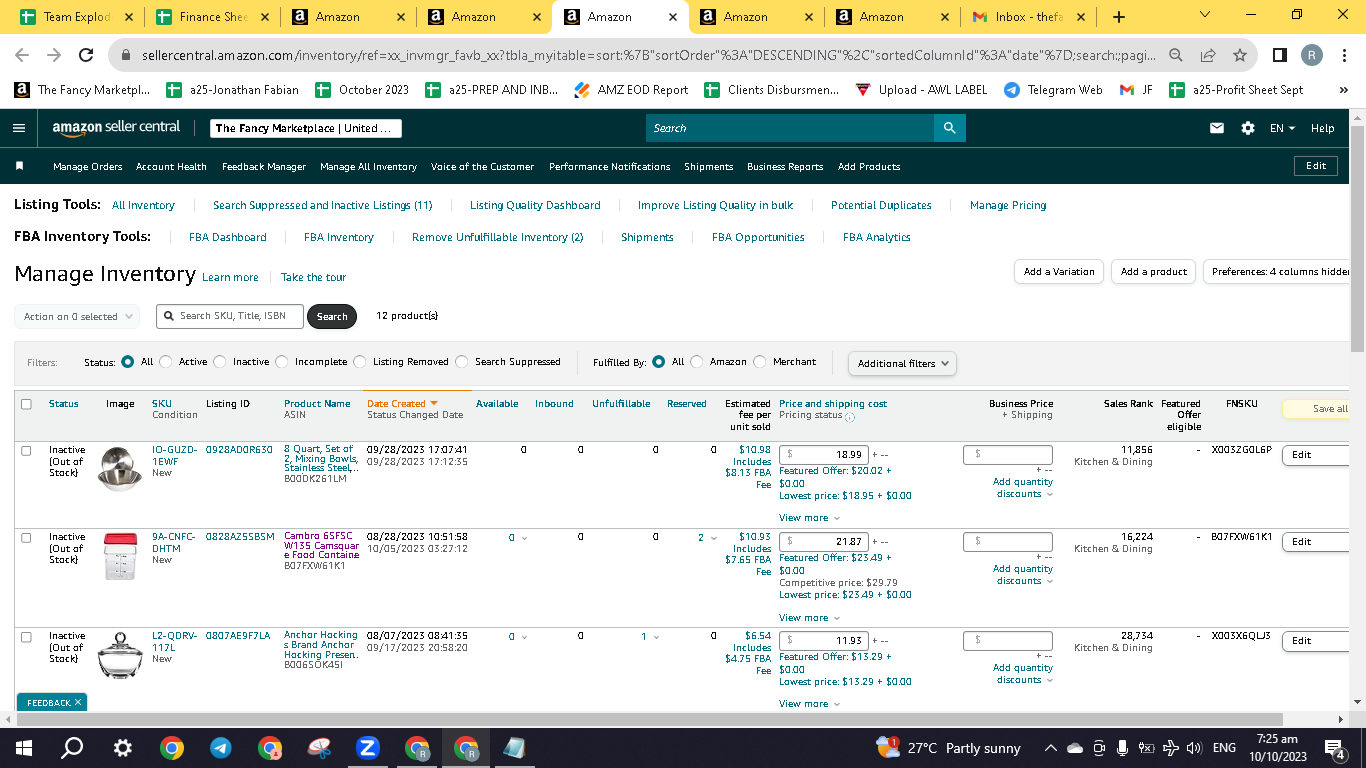
Task: Click the Search SKU, Title, ISBN field
Action: (229, 316)
